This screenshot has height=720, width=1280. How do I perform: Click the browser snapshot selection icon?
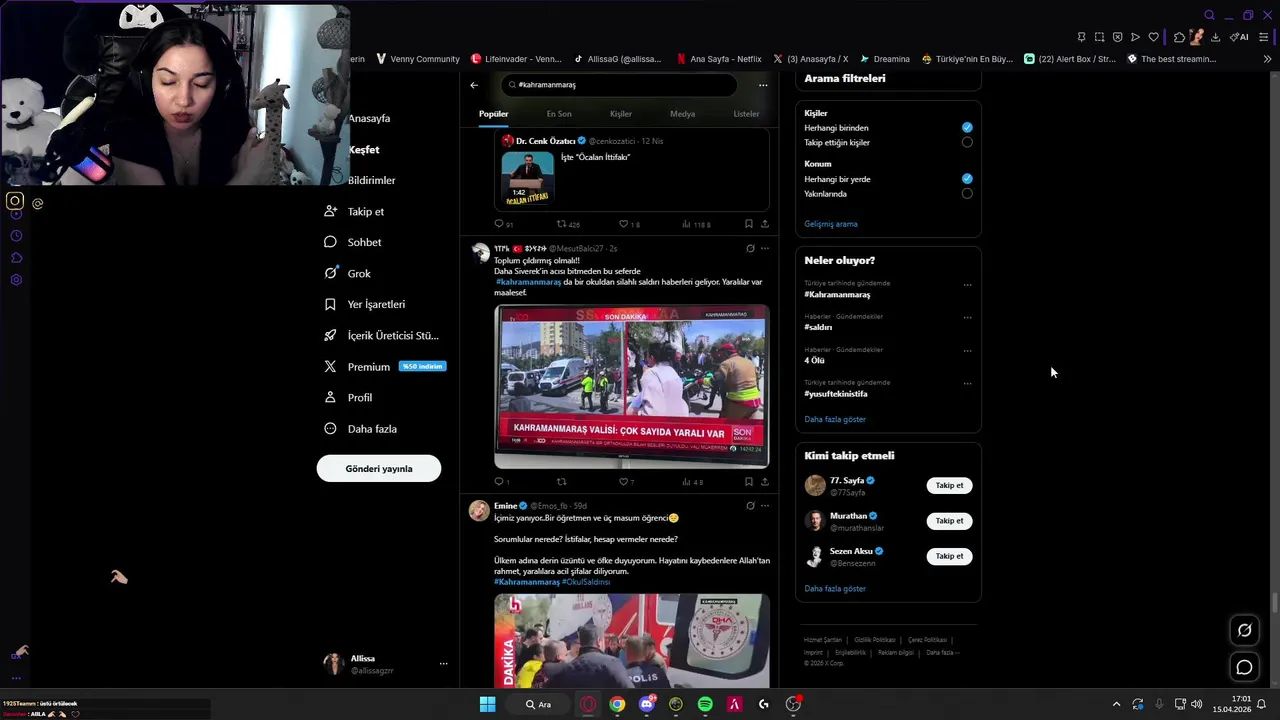tap(1099, 37)
